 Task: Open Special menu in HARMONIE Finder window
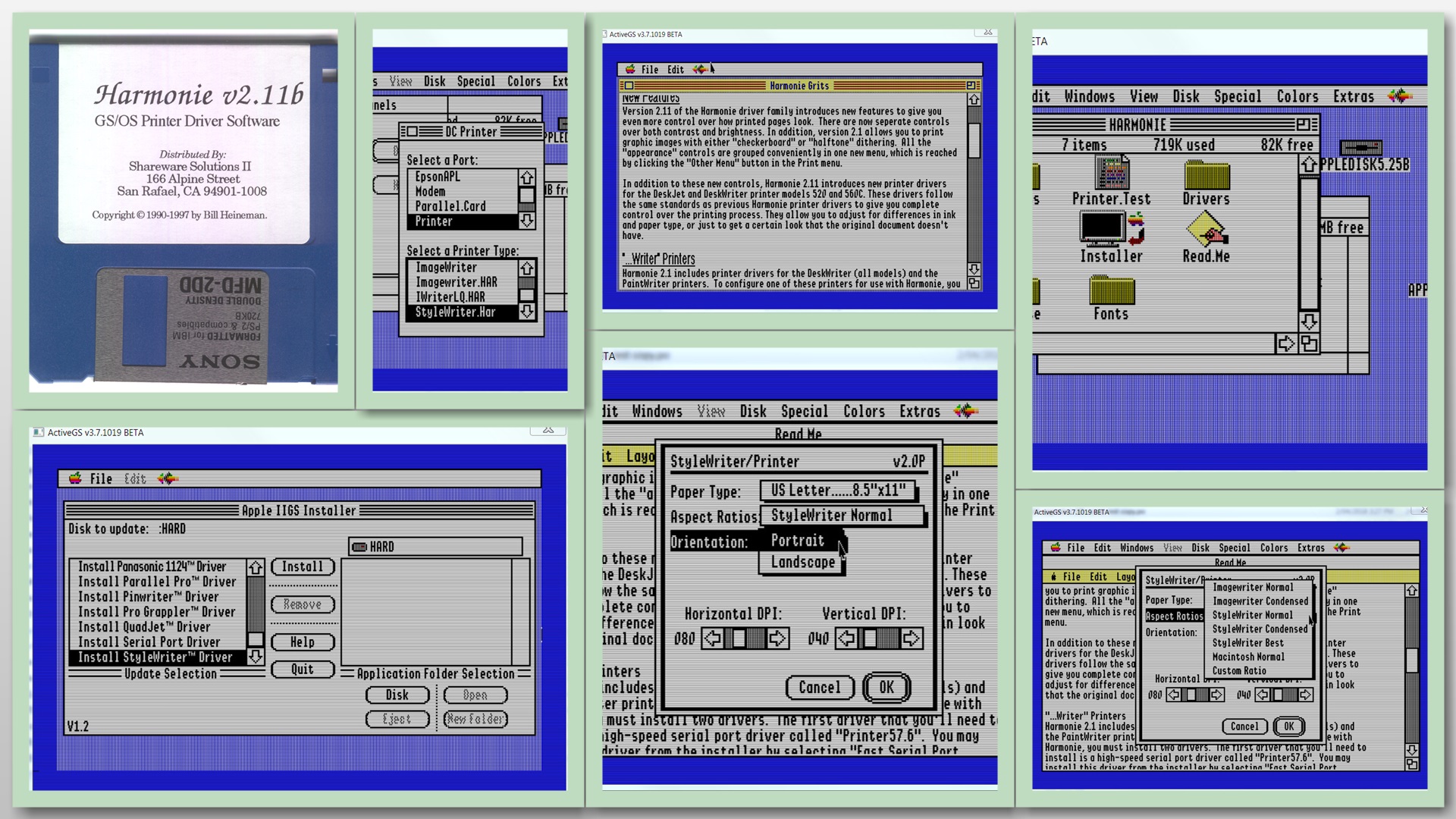pos(1238,96)
